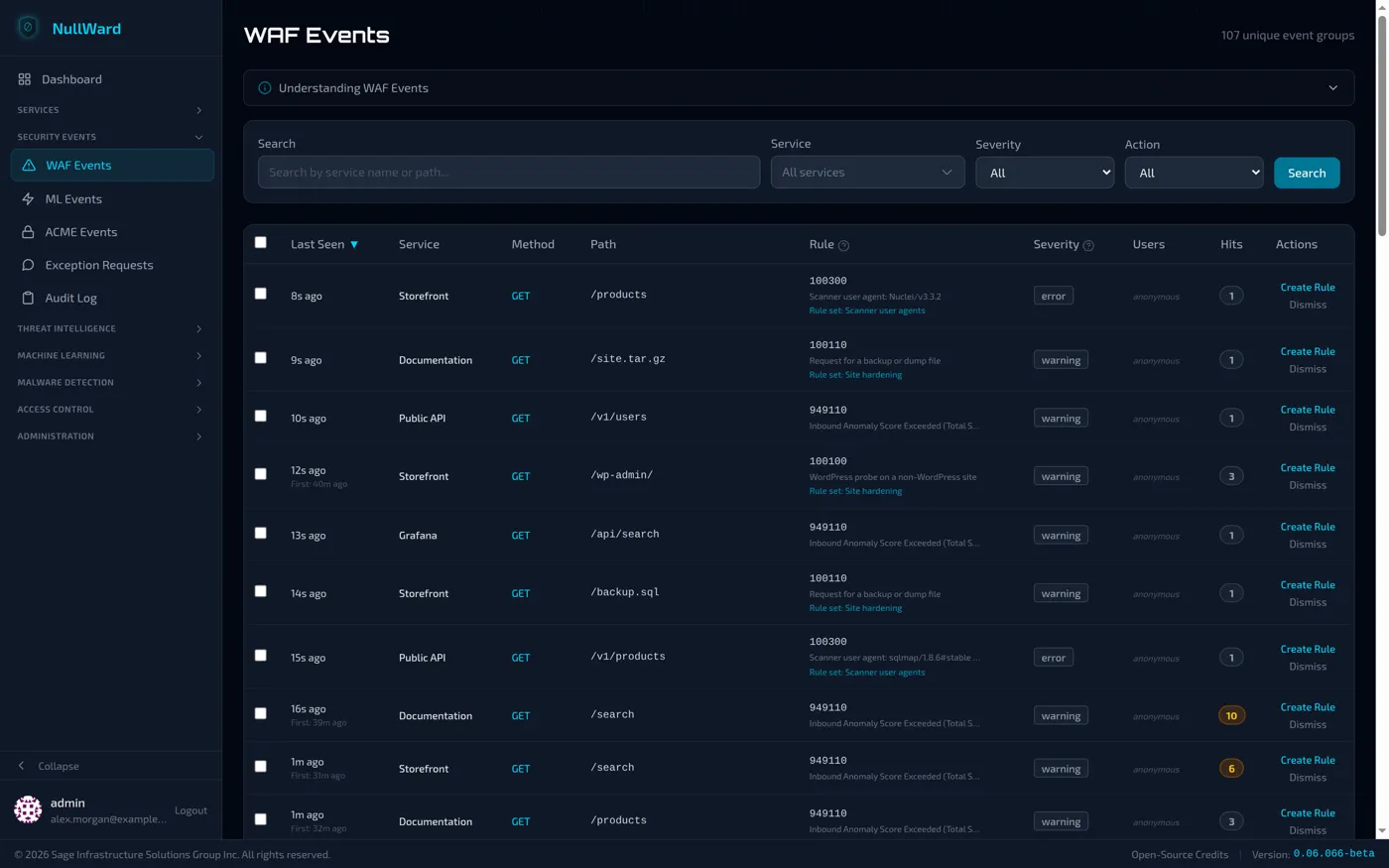1389x868 pixels.
Task: Click the help icon next to Rule column
Action: click(x=844, y=246)
